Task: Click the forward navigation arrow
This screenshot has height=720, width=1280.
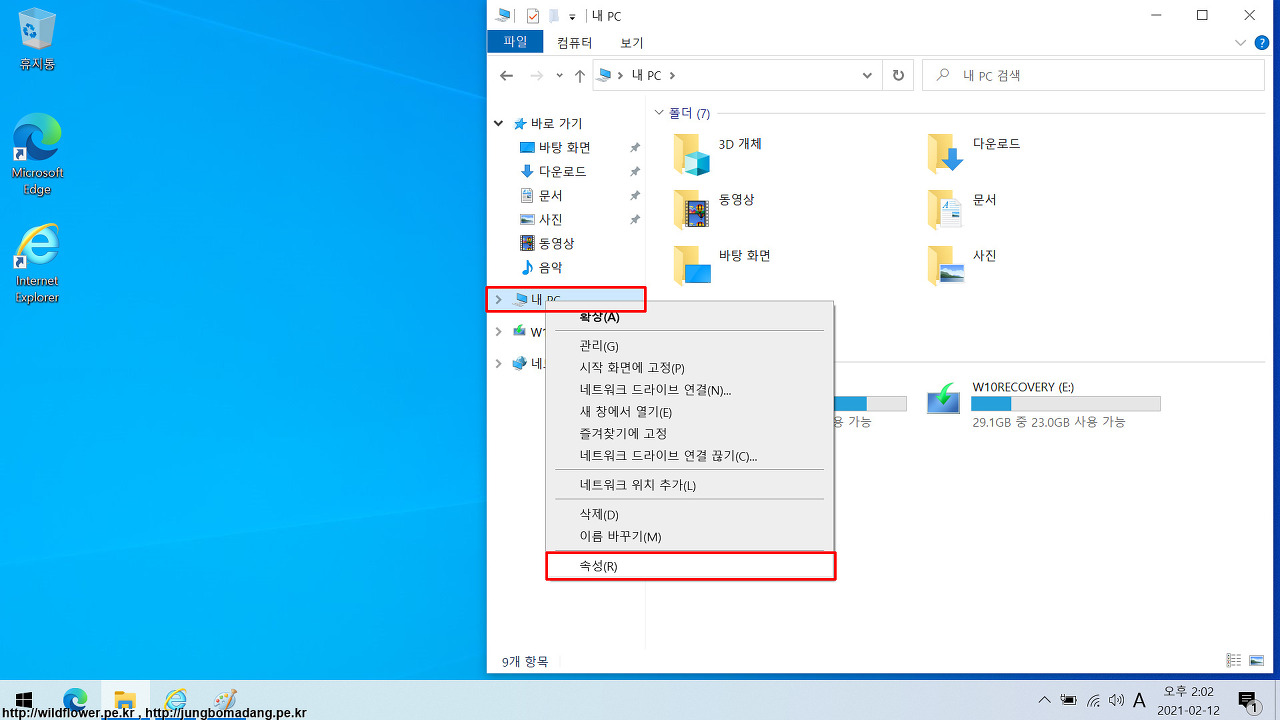Action: [536, 76]
